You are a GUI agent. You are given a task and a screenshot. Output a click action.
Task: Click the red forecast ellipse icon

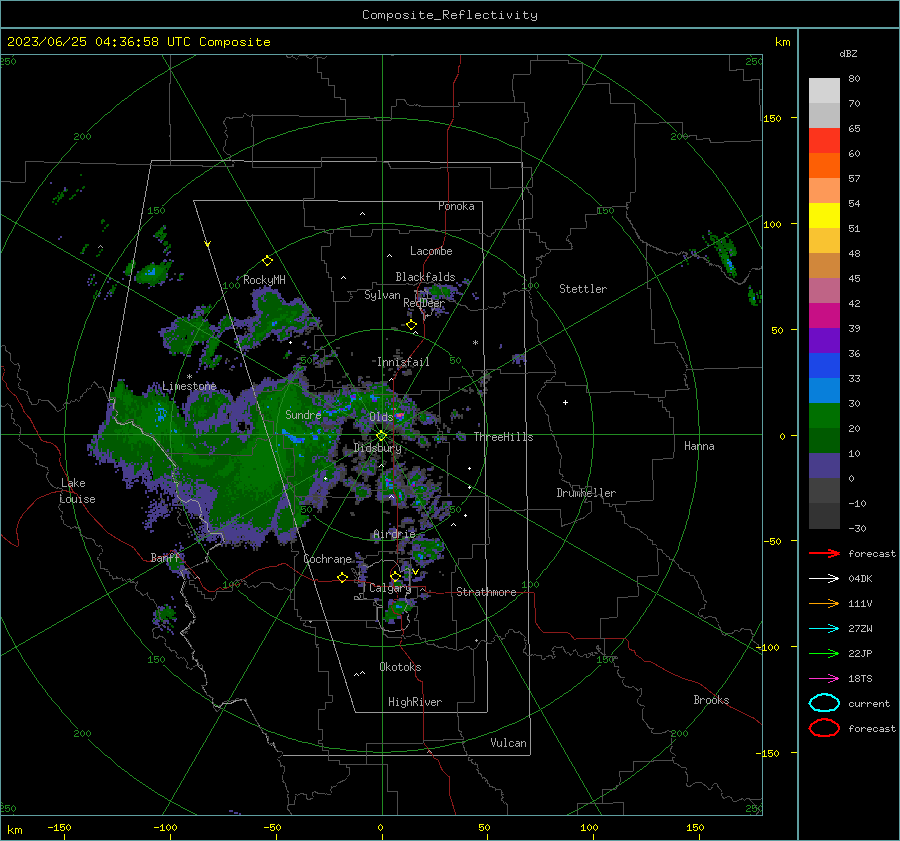pos(824,728)
